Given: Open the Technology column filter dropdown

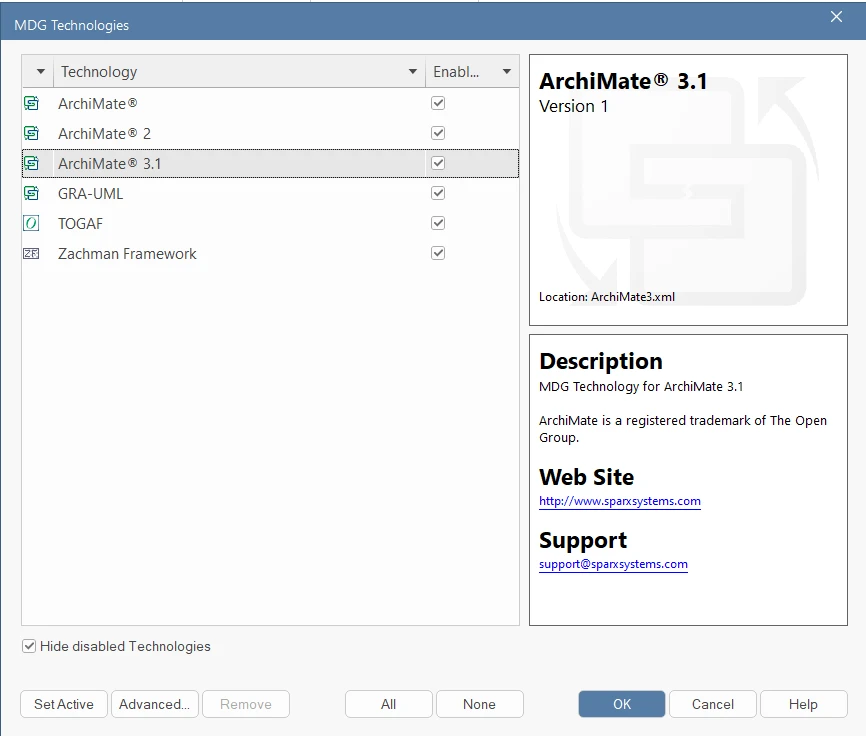Looking at the screenshot, I should click(413, 72).
